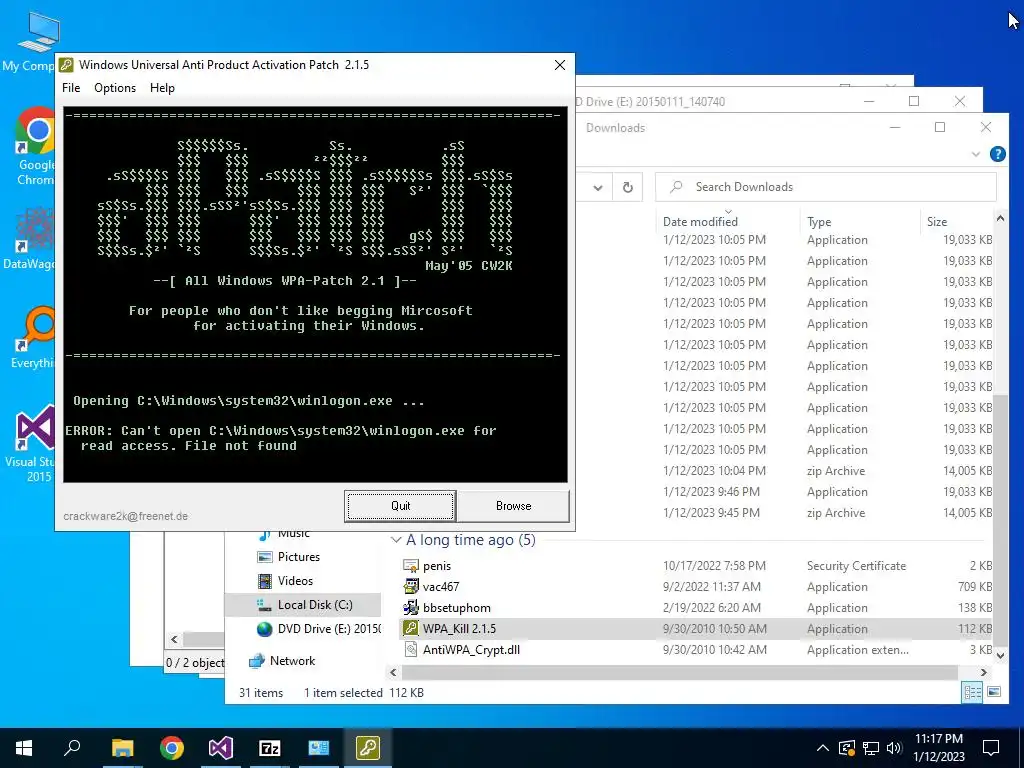The image size is (1024, 768).
Task: Click the key icon in patch title bar
Action: tap(66, 65)
